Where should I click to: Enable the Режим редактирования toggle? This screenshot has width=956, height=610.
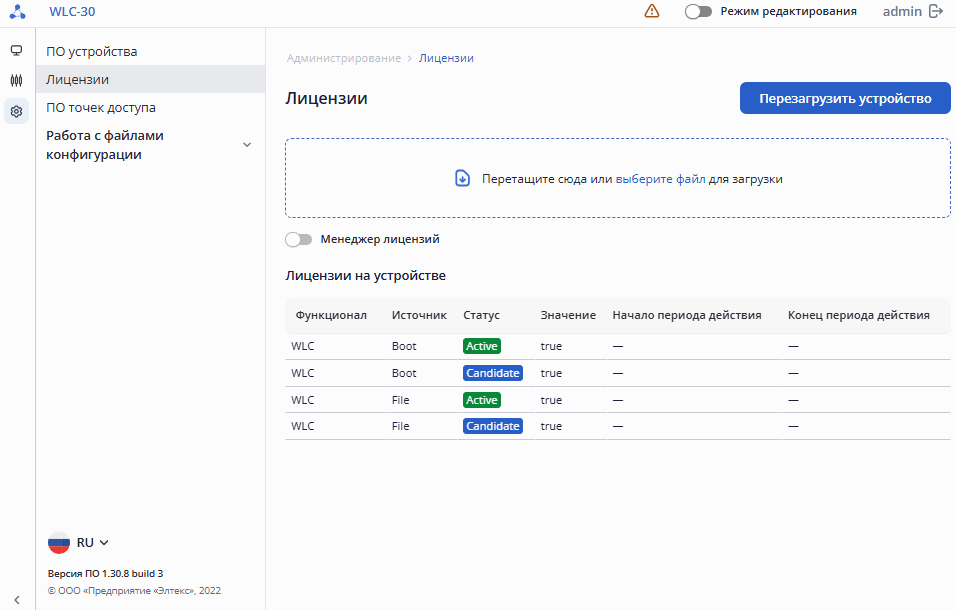[x=698, y=12]
